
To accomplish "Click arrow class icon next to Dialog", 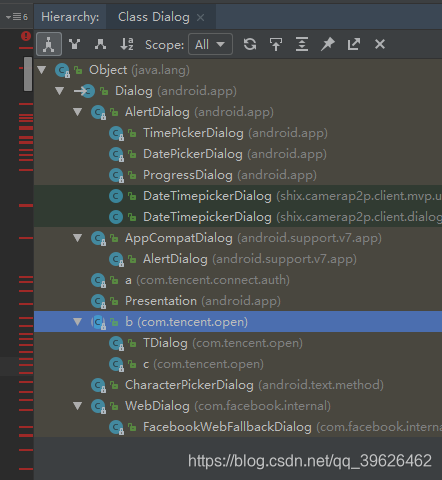I will coord(84,91).
